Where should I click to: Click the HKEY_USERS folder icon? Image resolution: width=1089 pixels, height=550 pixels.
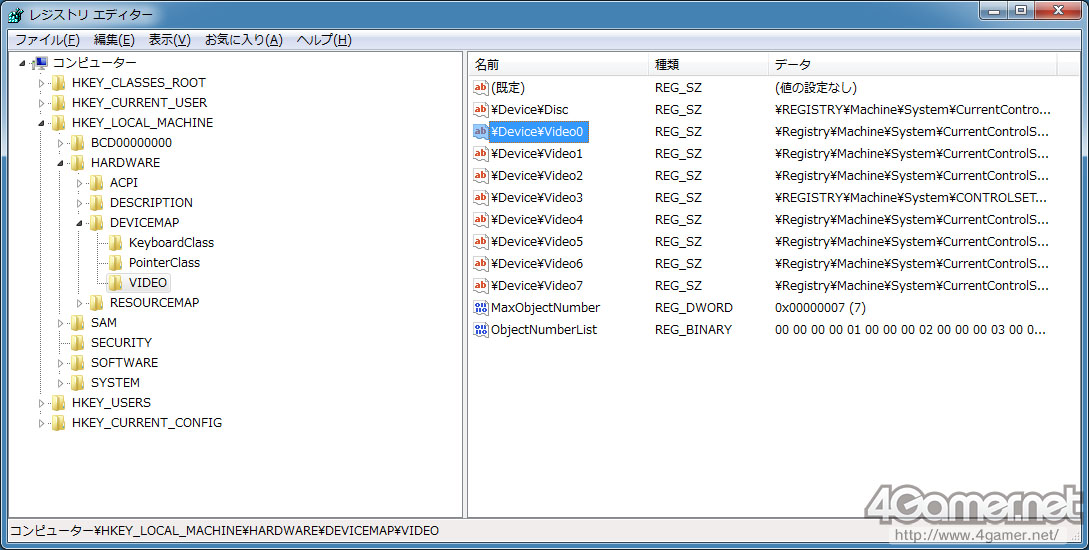pyautogui.click(x=59, y=403)
